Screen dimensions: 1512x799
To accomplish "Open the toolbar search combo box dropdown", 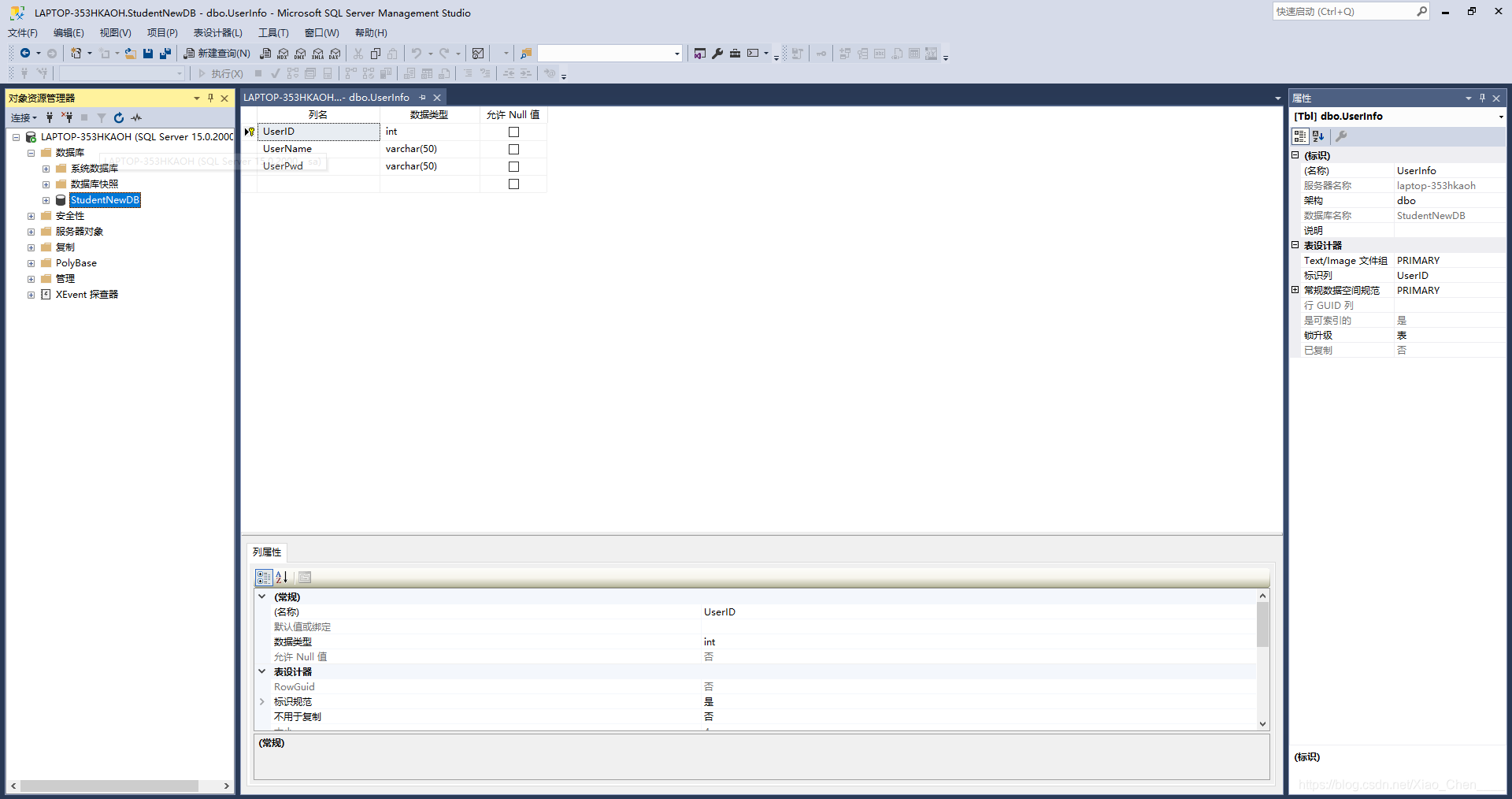I will (677, 54).
